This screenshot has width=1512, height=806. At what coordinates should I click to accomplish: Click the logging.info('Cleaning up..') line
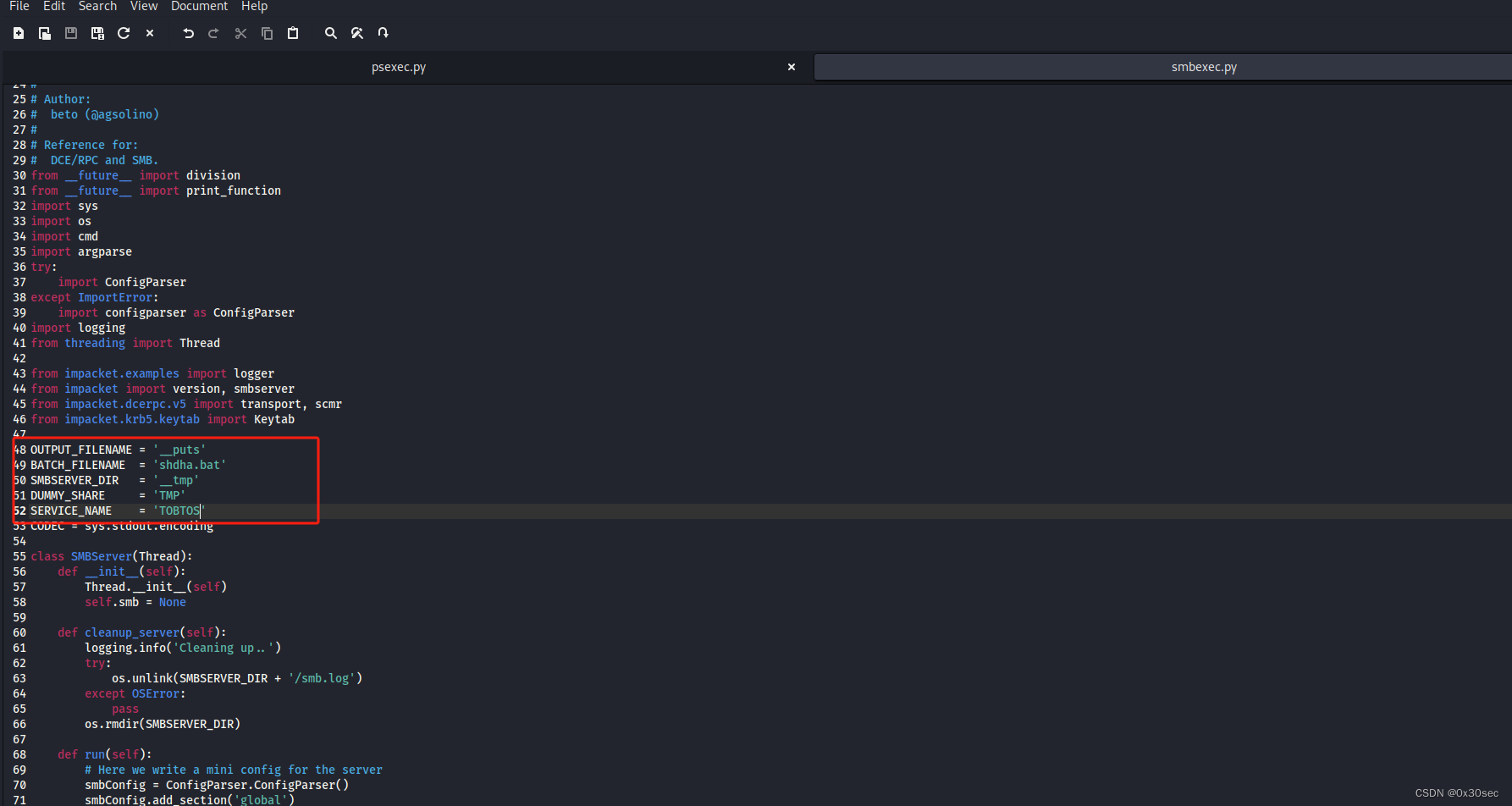click(183, 648)
